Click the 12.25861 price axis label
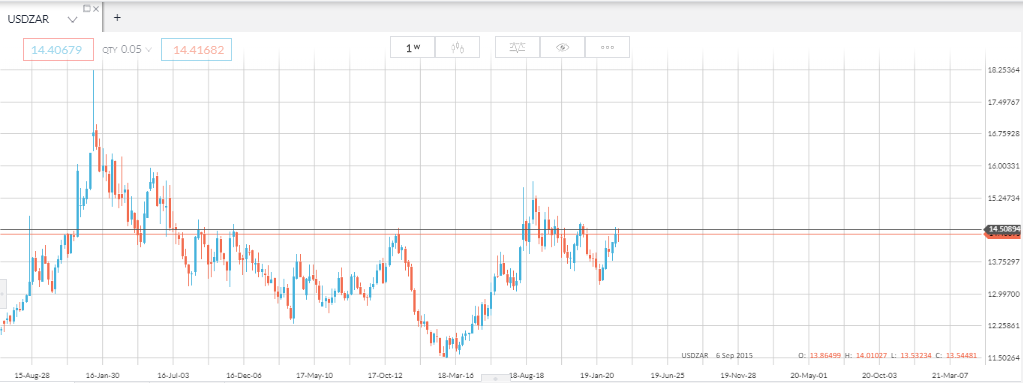This screenshot has height=383, width=1023. coord(1003,326)
